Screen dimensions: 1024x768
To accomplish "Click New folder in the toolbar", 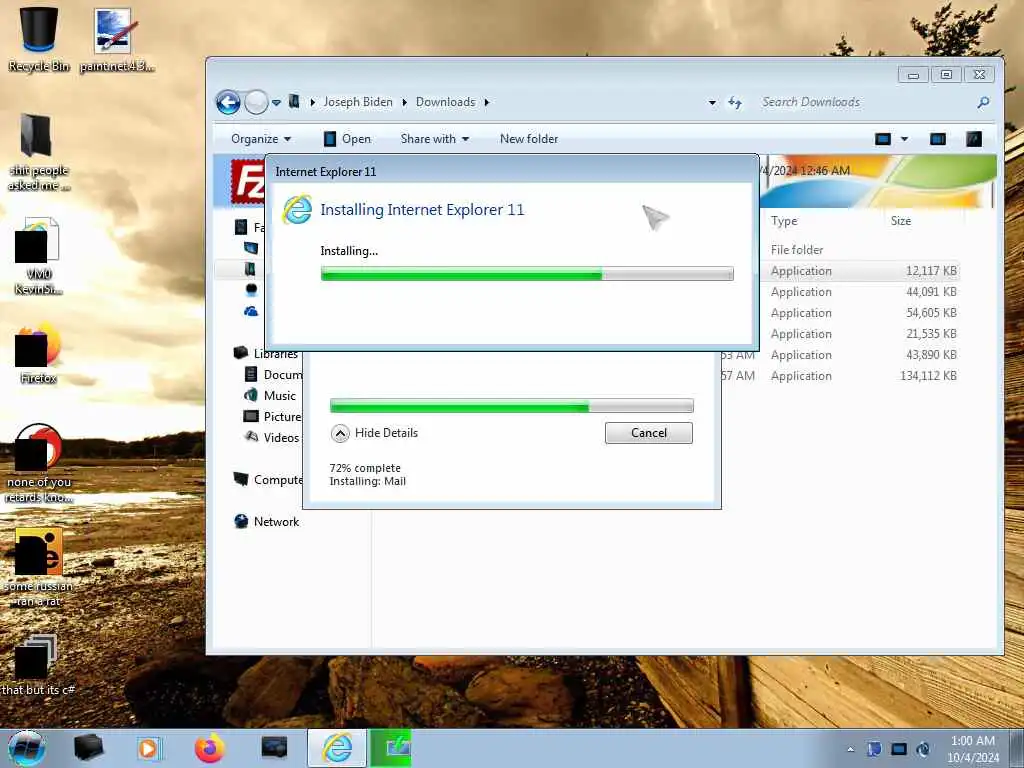I will pyautogui.click(x=529, y=139).
